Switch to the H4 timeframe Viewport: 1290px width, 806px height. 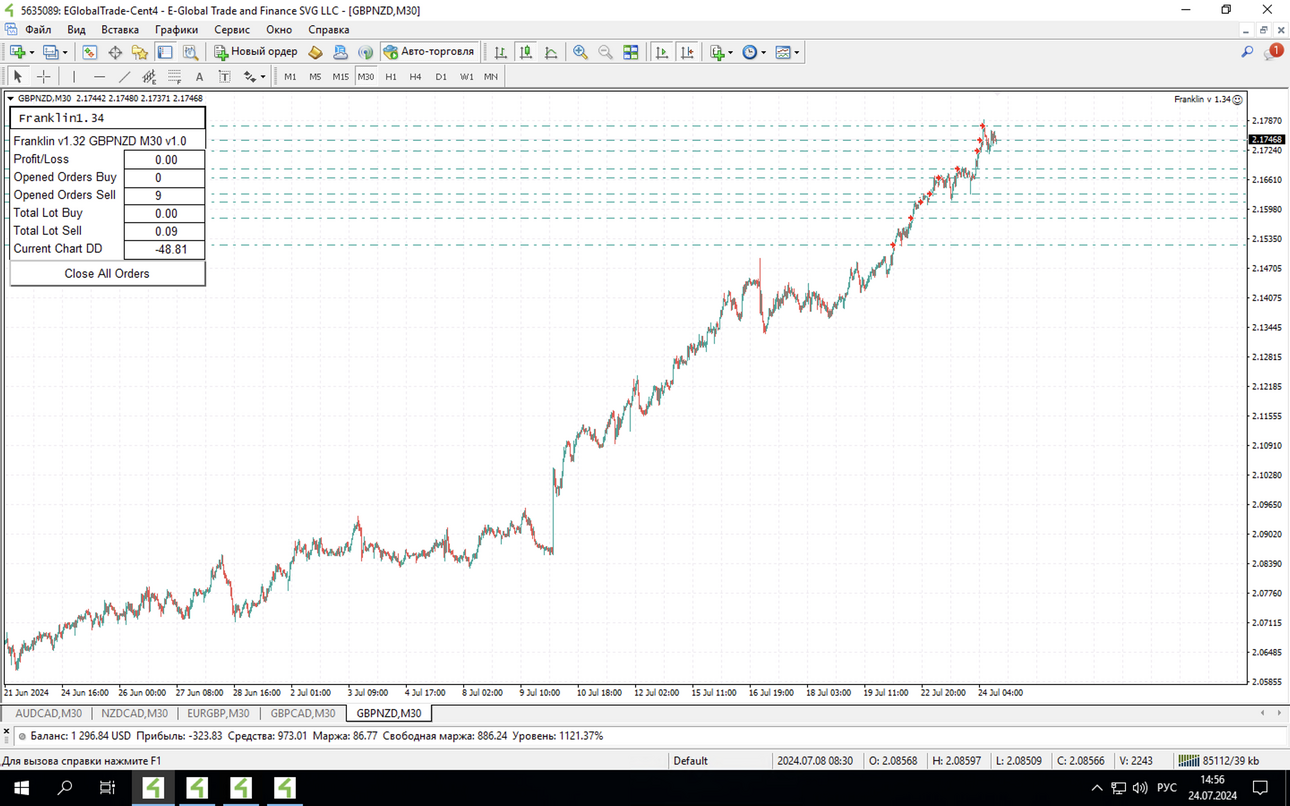click(x=416, y=76)
